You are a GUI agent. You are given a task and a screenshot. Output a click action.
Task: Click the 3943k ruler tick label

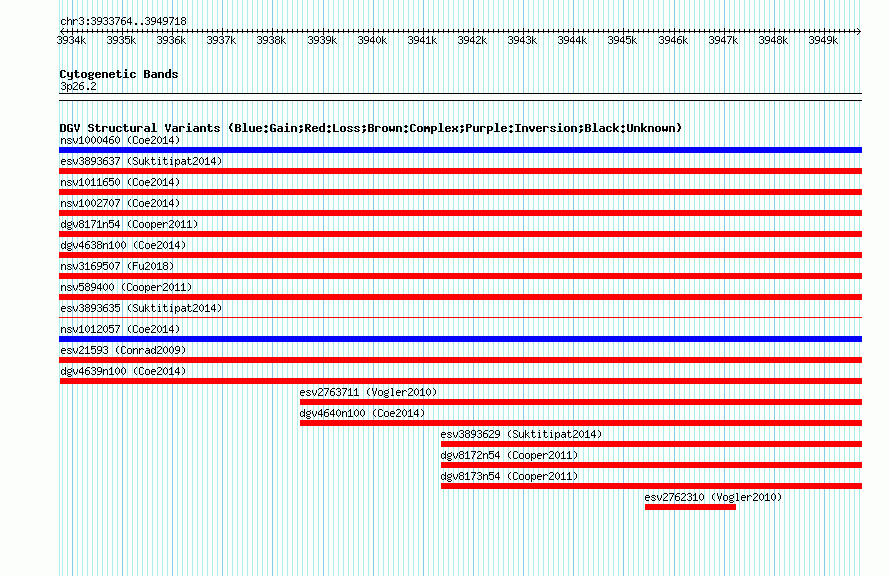tap(522, 40)
